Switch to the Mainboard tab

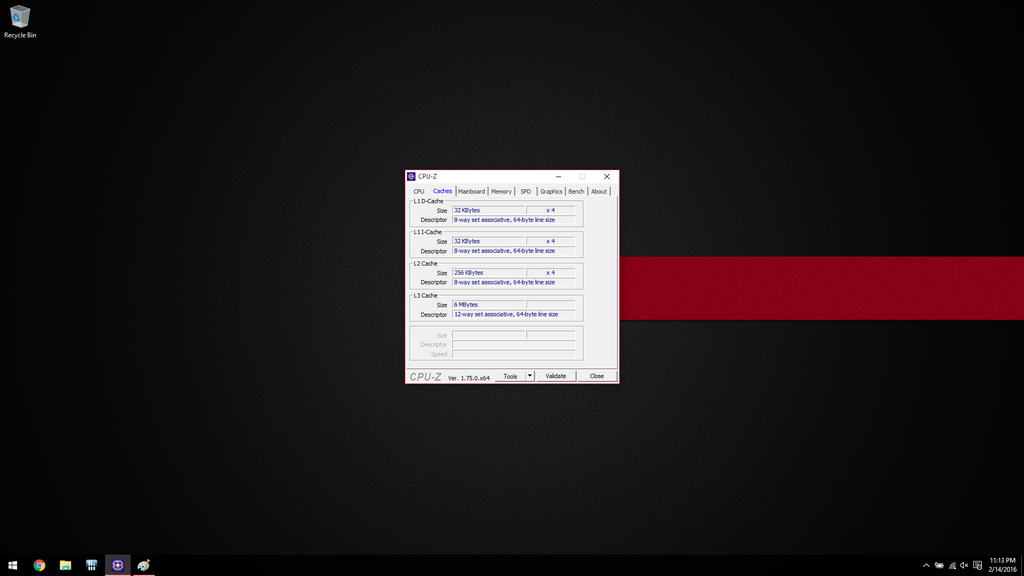pos(472,191)
